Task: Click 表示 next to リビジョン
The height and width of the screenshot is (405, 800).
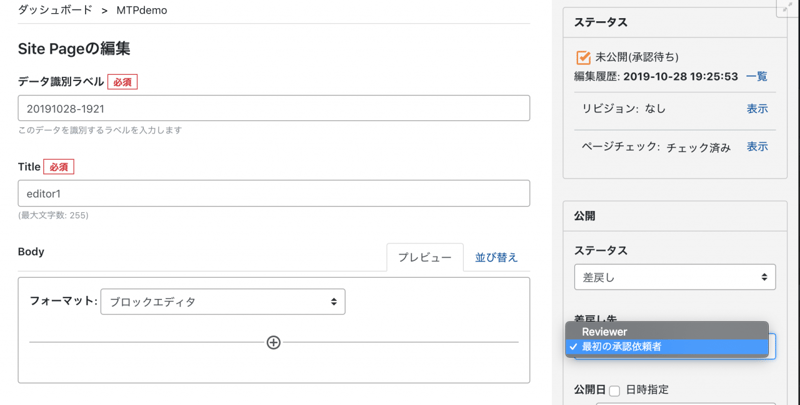Action: pyautogui.click(x=757, y=108)
